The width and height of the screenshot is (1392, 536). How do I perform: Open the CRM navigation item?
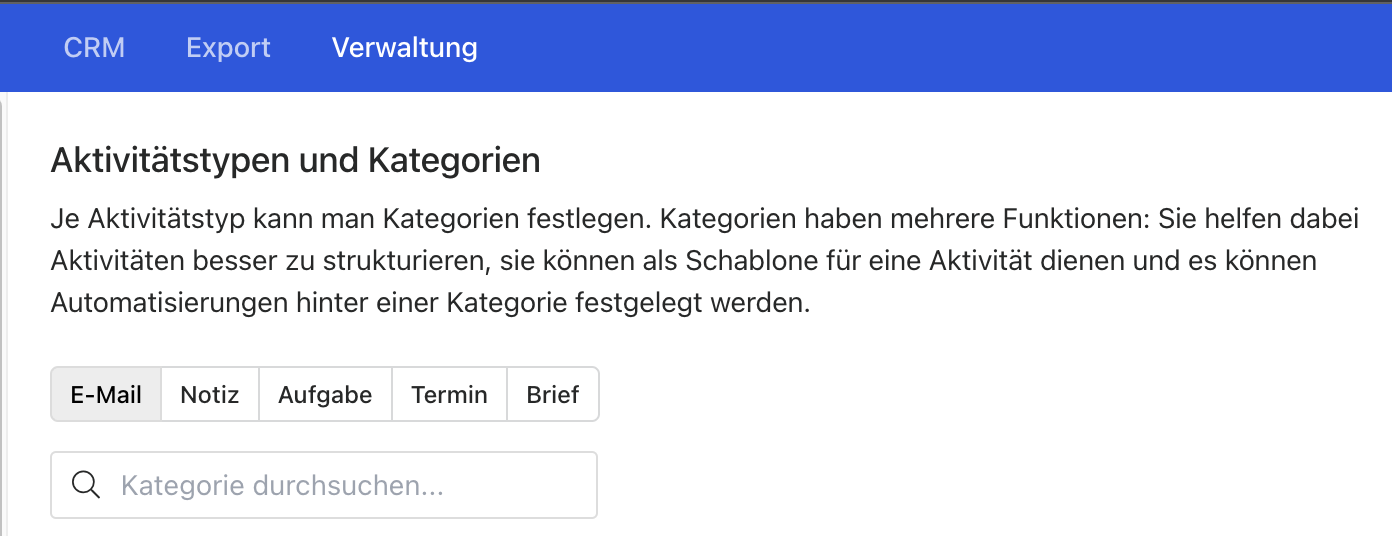[x=94, y=48]
